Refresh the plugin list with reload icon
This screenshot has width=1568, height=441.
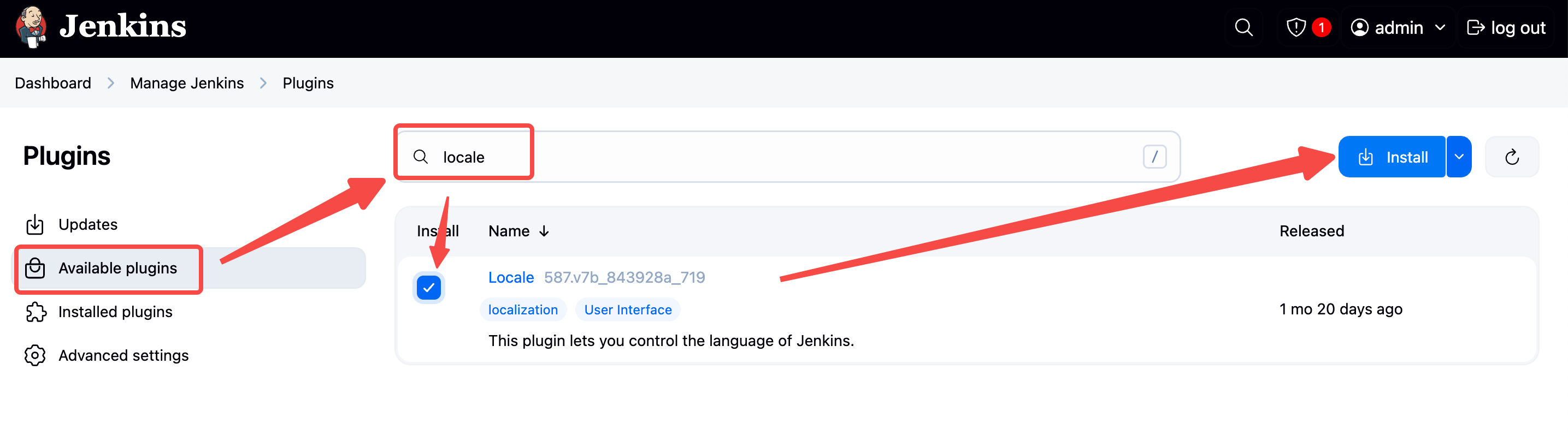click(x=1512, y=157)
